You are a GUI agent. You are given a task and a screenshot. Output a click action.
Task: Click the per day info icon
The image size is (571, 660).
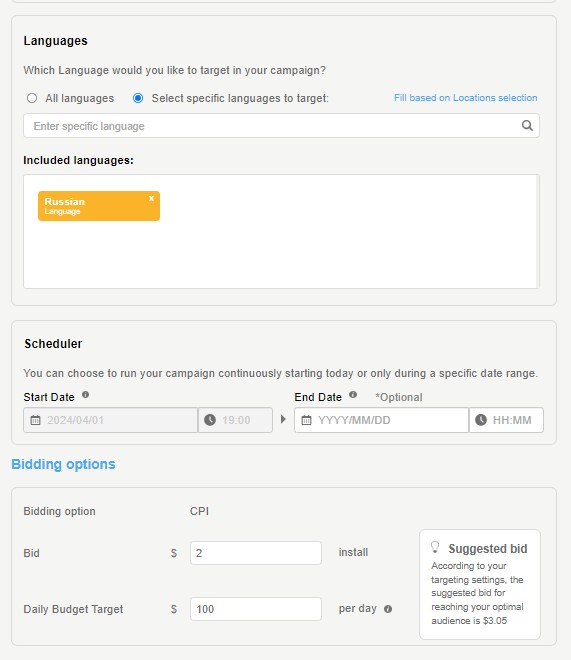(388, 609)
